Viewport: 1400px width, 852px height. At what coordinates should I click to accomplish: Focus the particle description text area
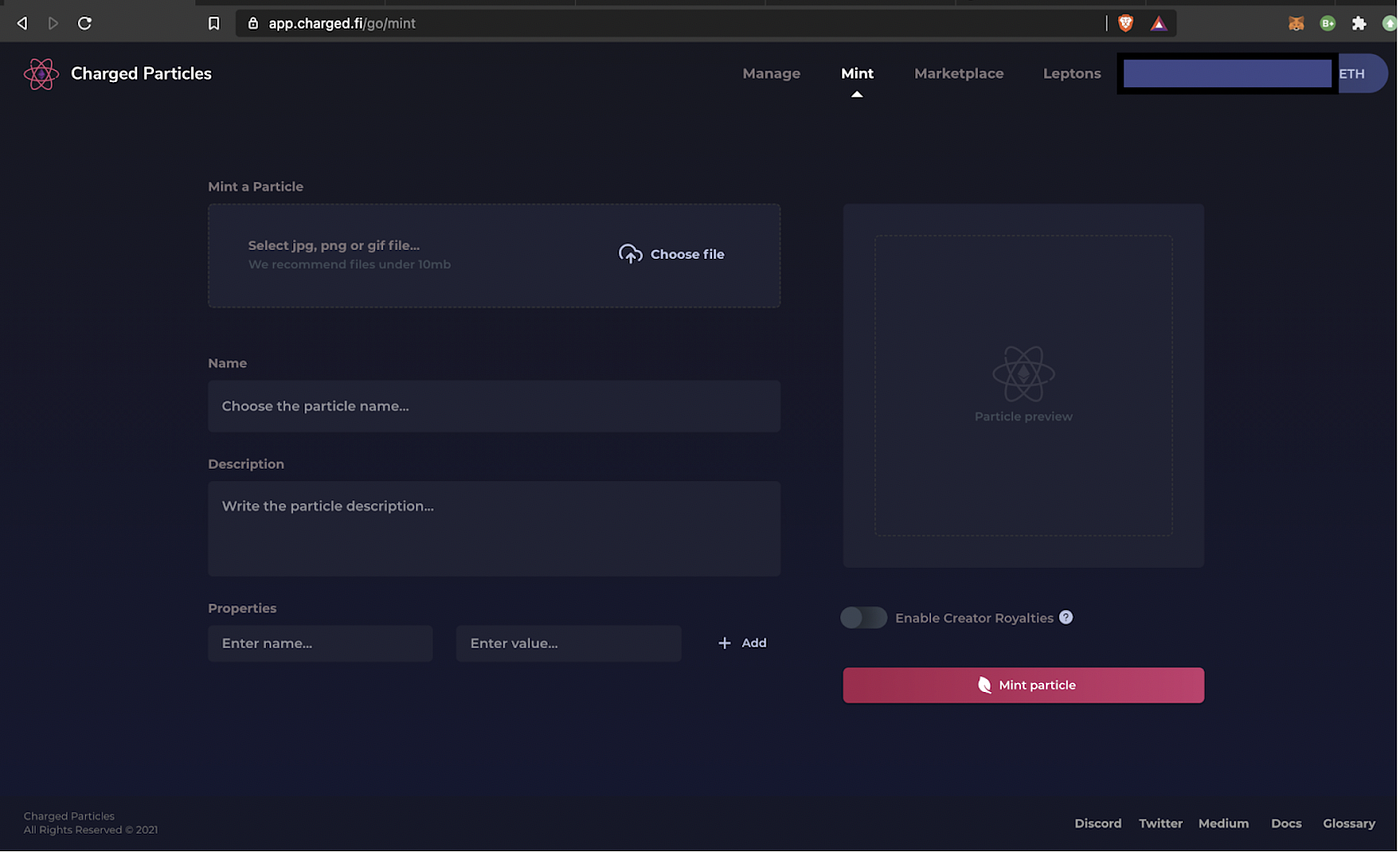click(494, 529)
